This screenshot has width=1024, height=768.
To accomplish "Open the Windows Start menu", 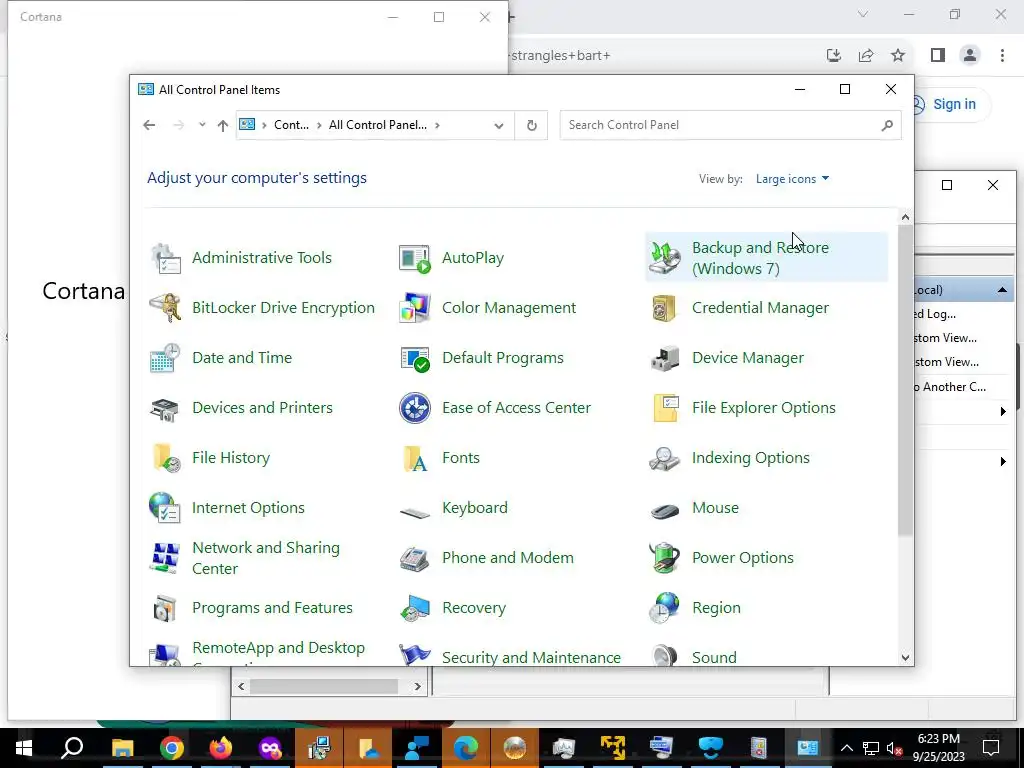I will click(24, 748).
